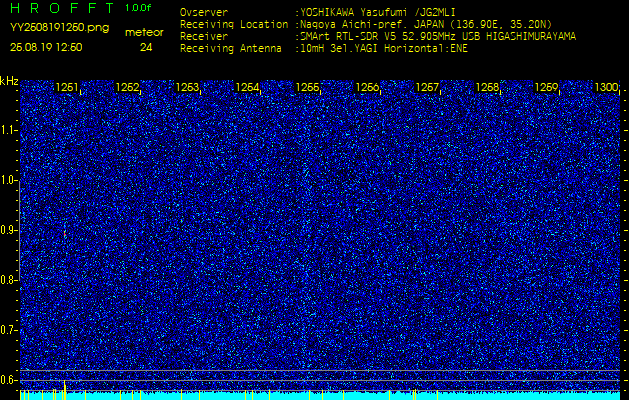This screenshot has width=629, height=400.
Task: Click the 1256 time marker
Action: (x=367, y=87)
